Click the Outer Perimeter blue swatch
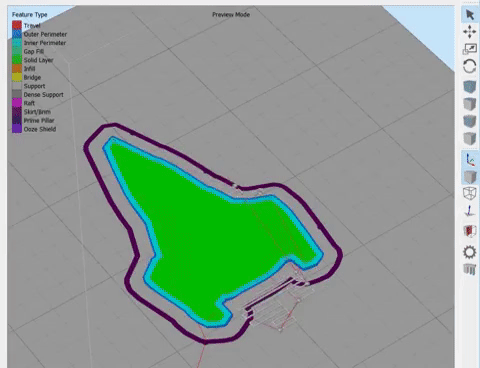This screenshot has height=368, width=480. (x=17, y=34)
